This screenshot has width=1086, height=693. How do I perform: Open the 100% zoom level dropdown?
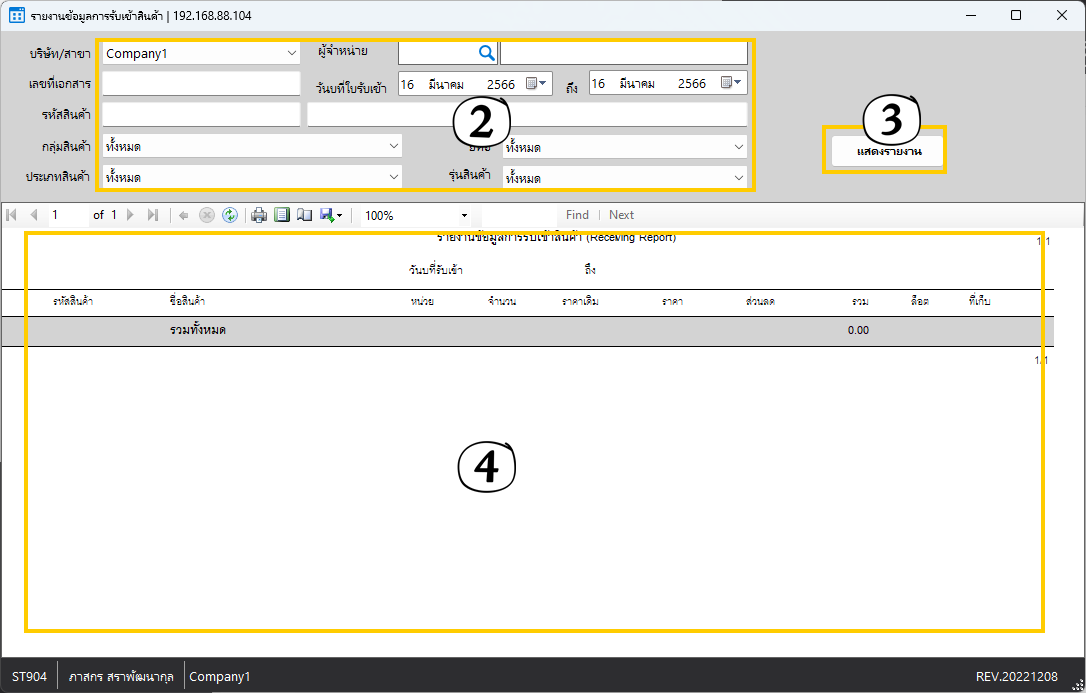(x=464, y=215)
